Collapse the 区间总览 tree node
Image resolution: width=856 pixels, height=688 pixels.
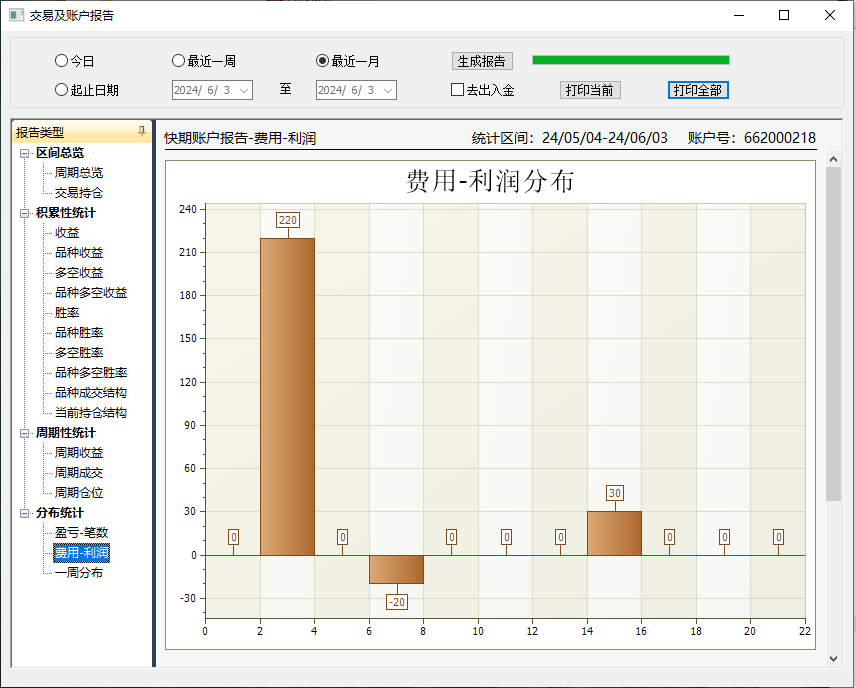[x=25, y=153]
